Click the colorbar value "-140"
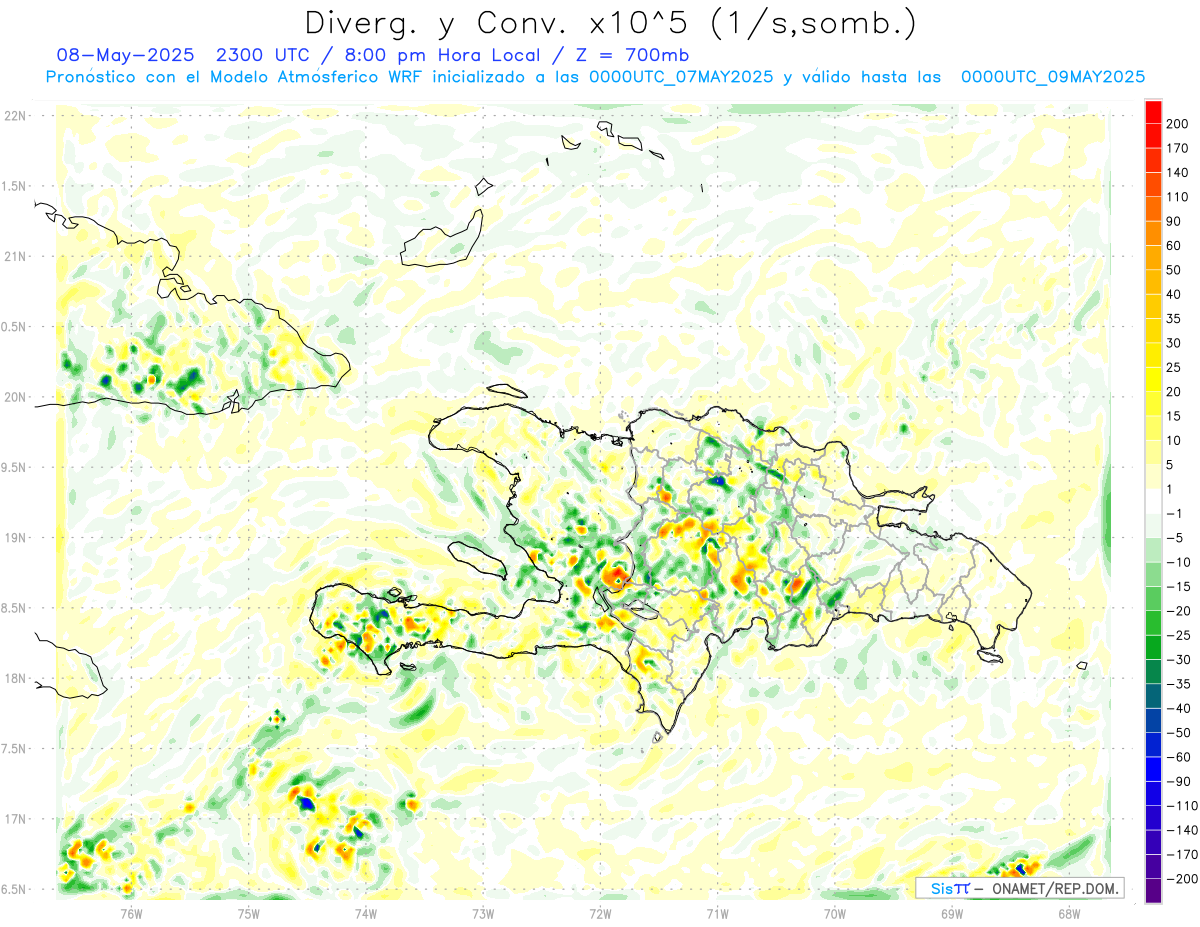This screenshot has height=927, width=1200. click(1182, 830)
